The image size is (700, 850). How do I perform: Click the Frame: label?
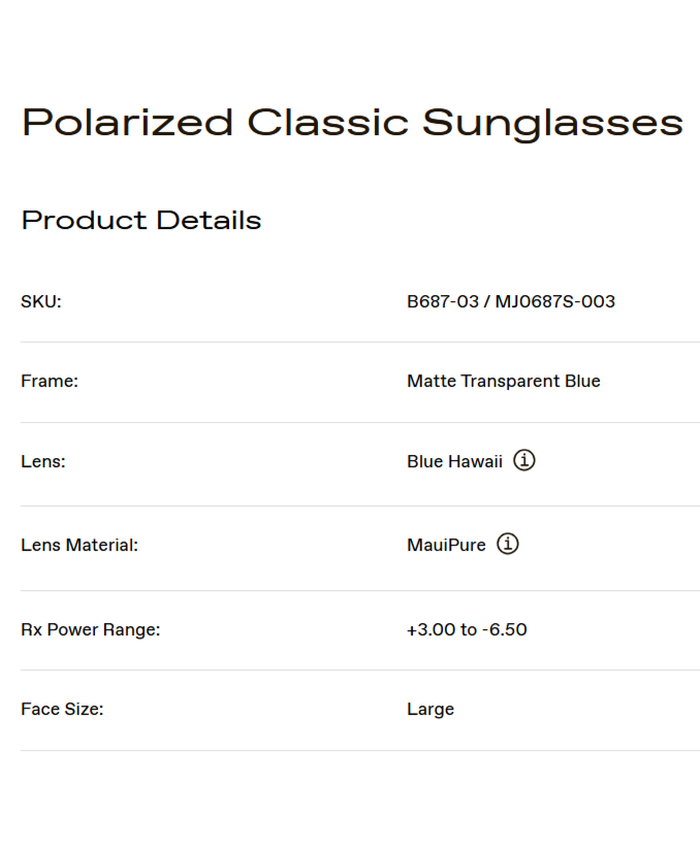tap(49, 381)
